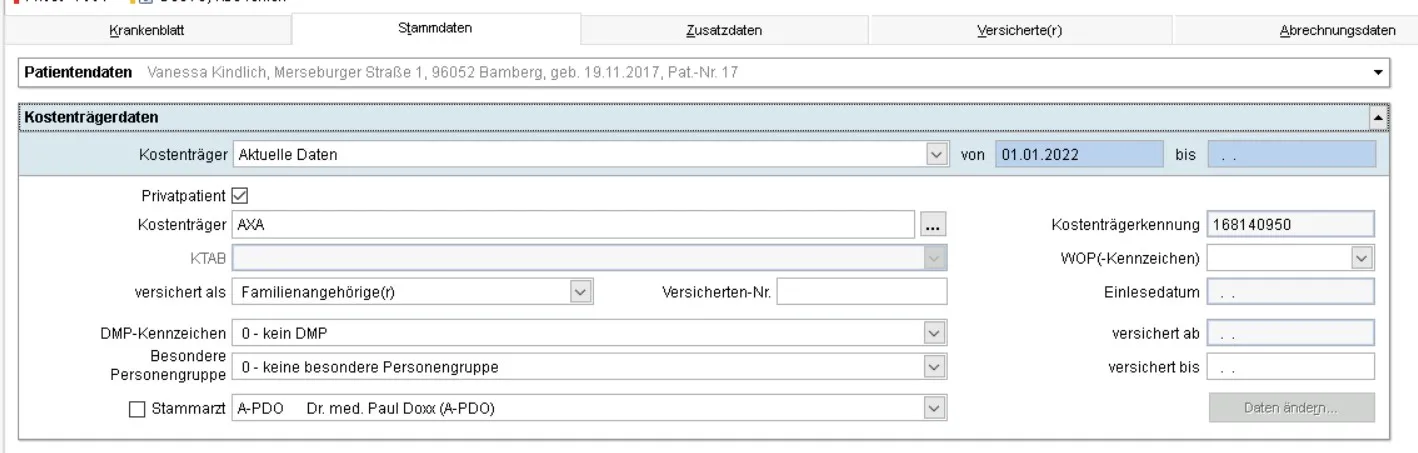Open the Stammarzt doctor dropdown
This screenshot has height=453, width=1418.
click(x=934, y=408)
